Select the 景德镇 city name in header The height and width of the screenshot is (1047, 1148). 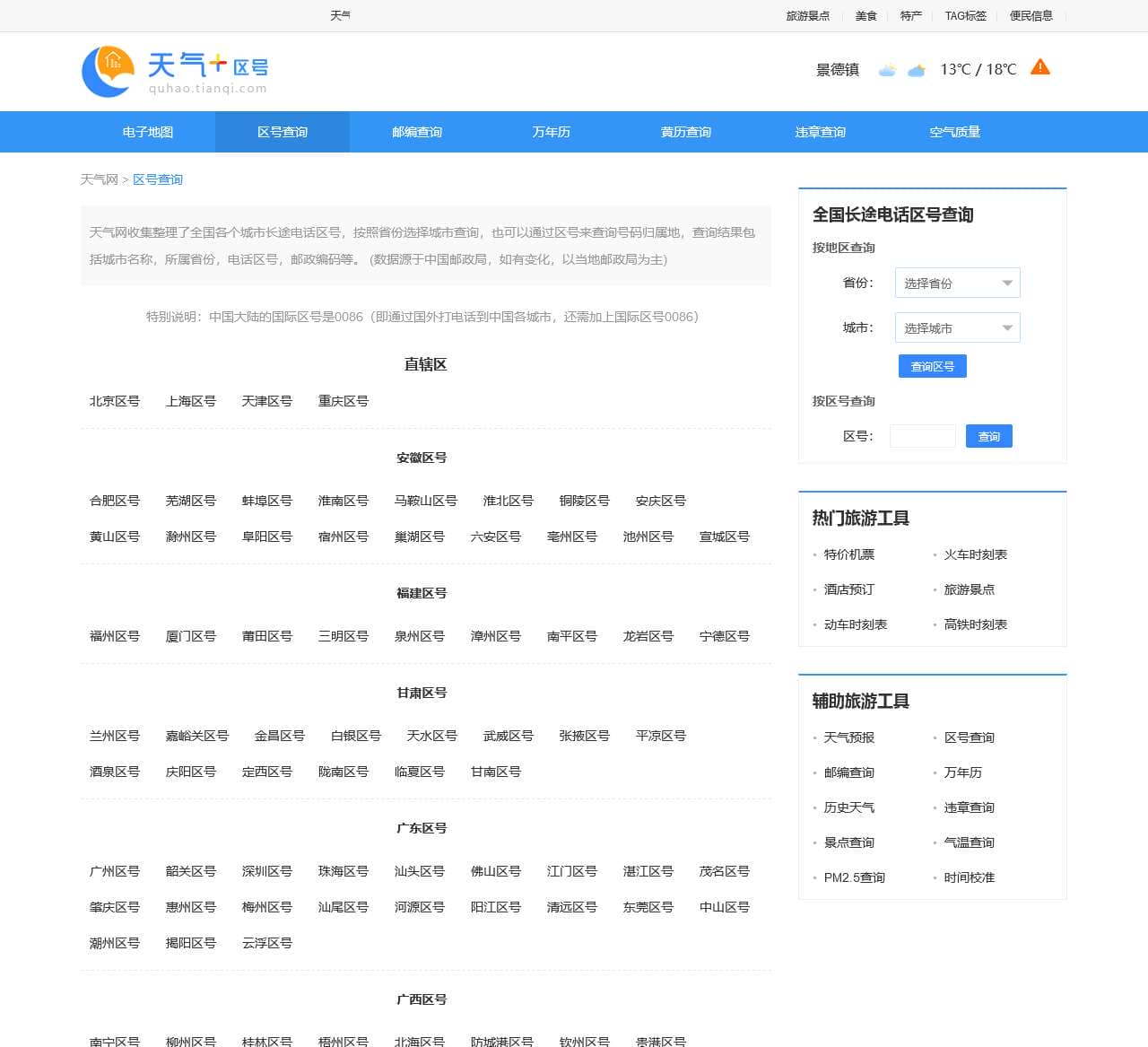coord(837,70)
